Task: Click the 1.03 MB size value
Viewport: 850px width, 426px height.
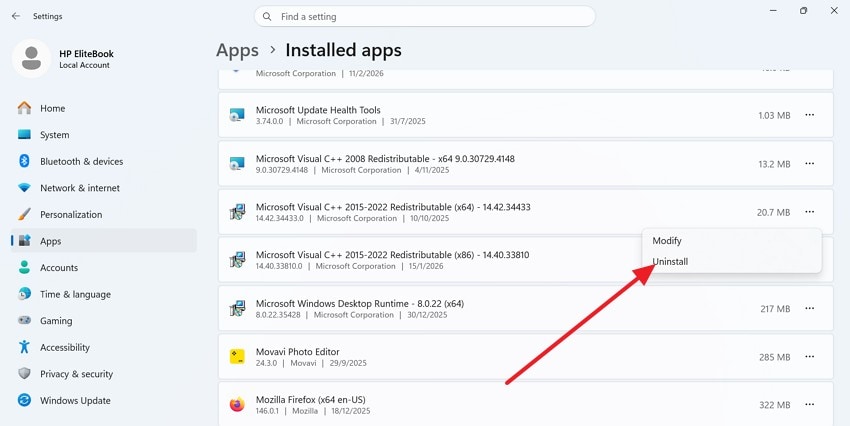Action: (x=774, y=115)
